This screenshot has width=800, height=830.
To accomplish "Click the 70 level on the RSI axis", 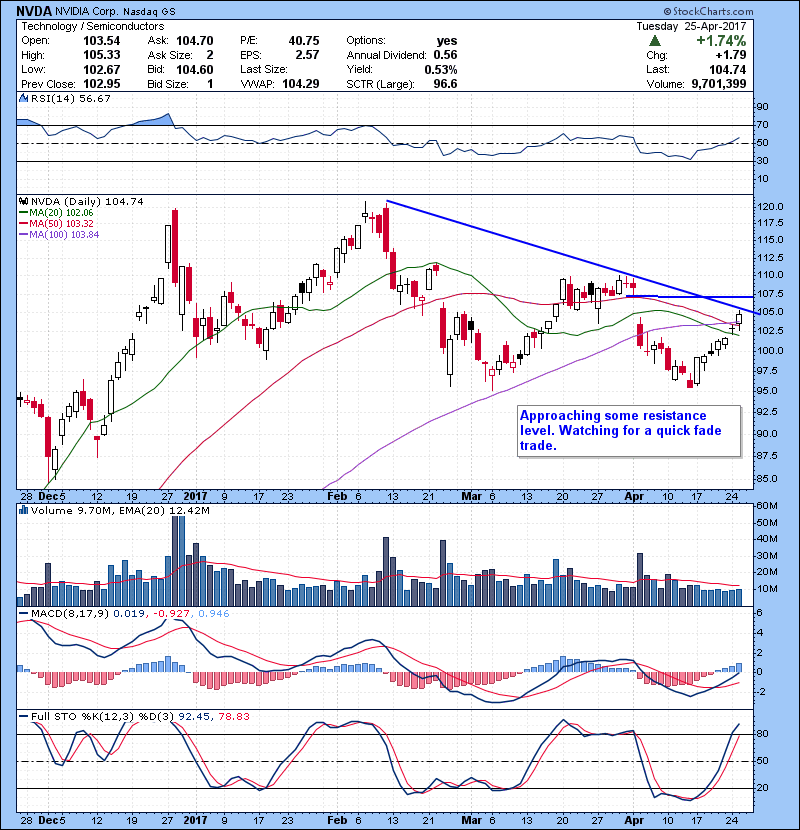I will (x=763, y=125).
